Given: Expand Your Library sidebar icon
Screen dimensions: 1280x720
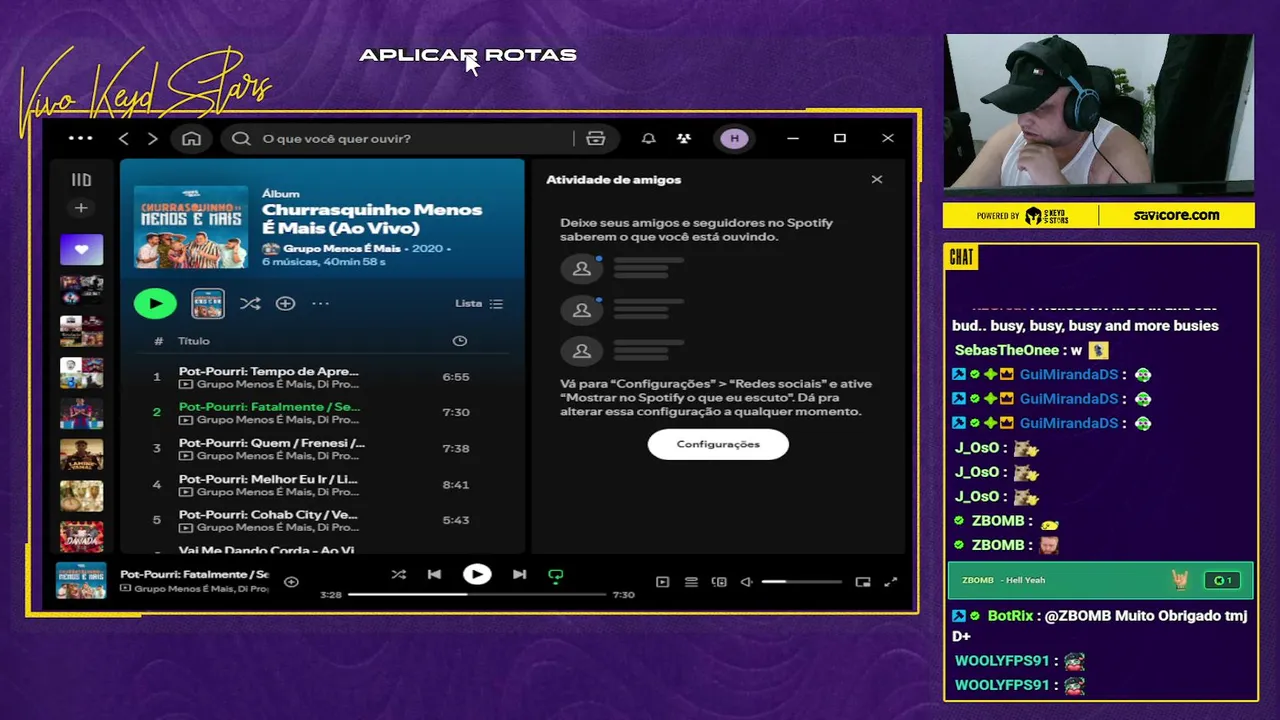Looking at the screenshot, I should point(81,180).
